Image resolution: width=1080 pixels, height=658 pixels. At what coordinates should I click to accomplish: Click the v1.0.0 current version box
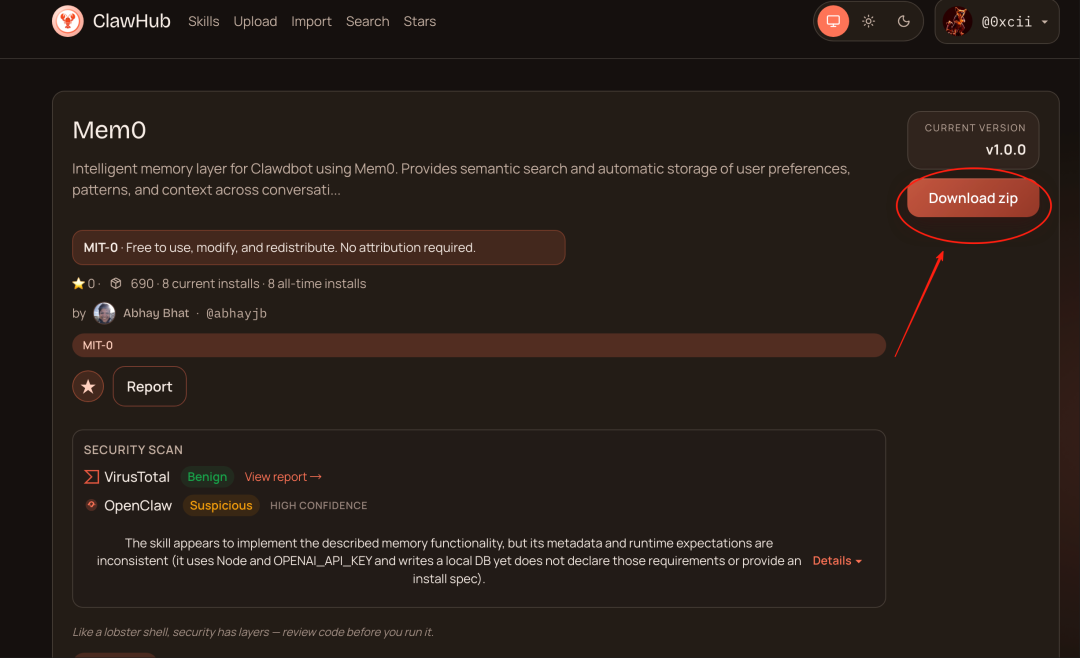coord(973,140)
